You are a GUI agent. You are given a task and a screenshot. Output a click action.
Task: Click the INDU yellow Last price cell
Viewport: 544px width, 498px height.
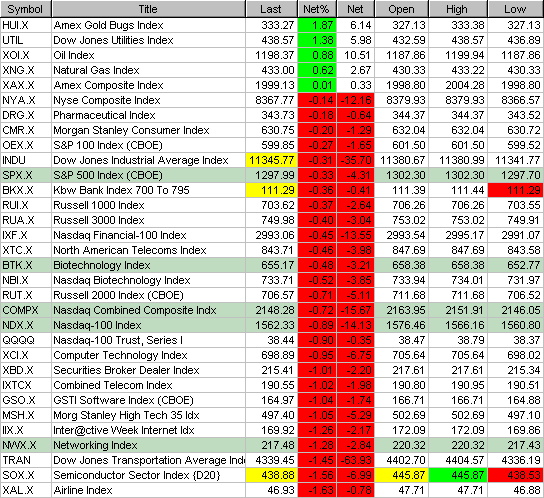coord(272,160)
